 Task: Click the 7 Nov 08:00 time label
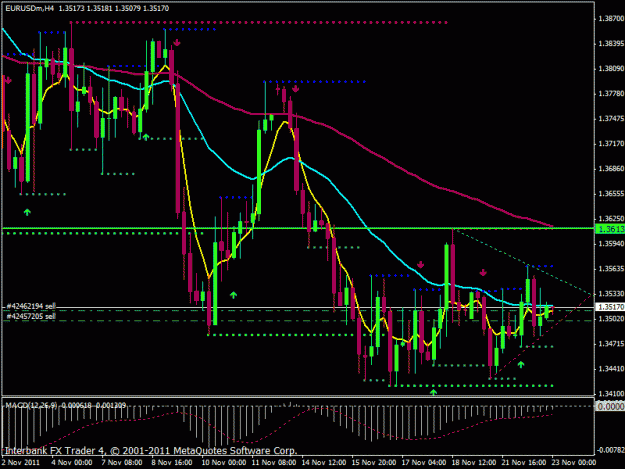pyautogui.click(x=122, y=462)
